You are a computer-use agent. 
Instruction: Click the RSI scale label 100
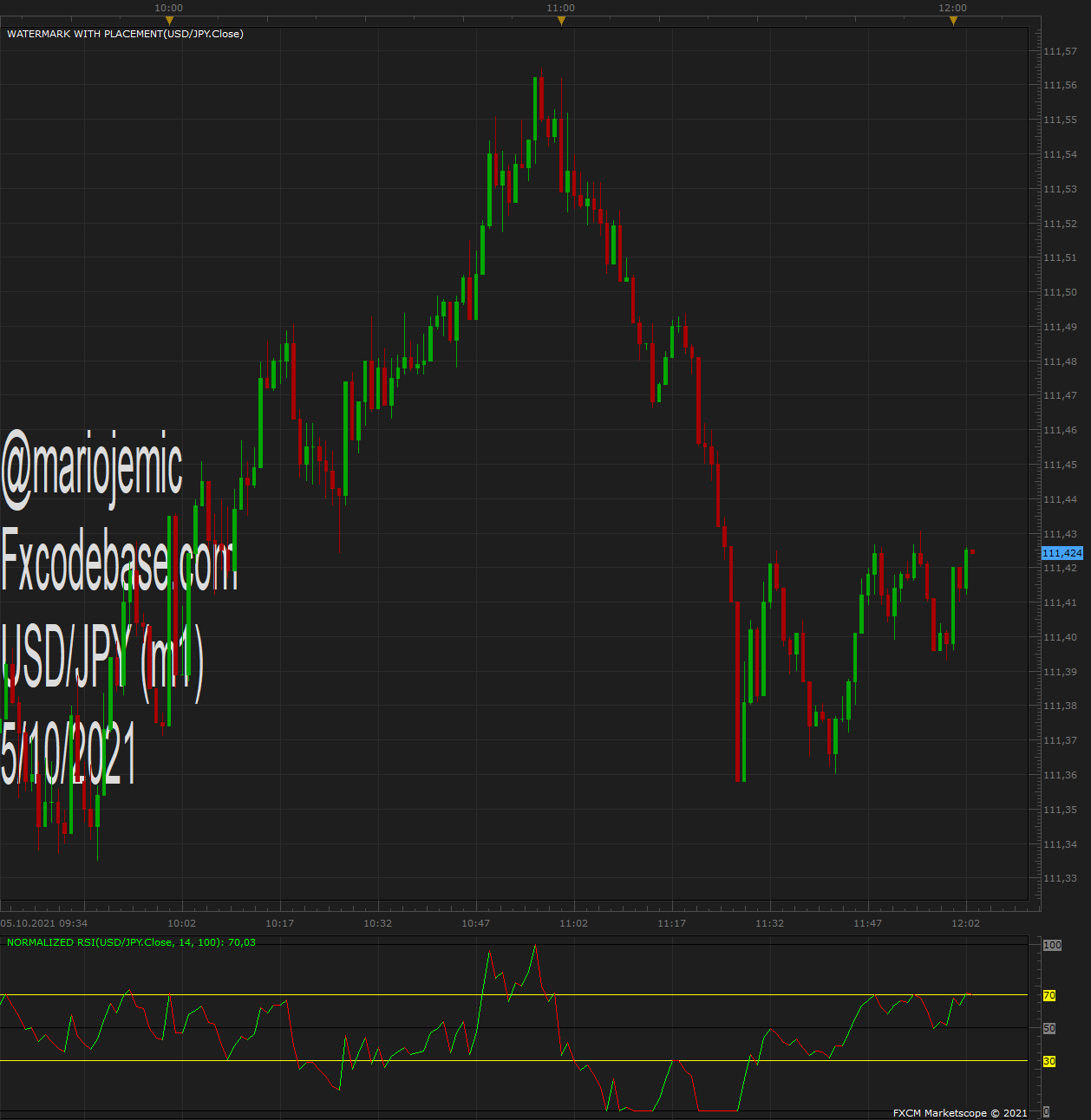tap(1052, 945)
